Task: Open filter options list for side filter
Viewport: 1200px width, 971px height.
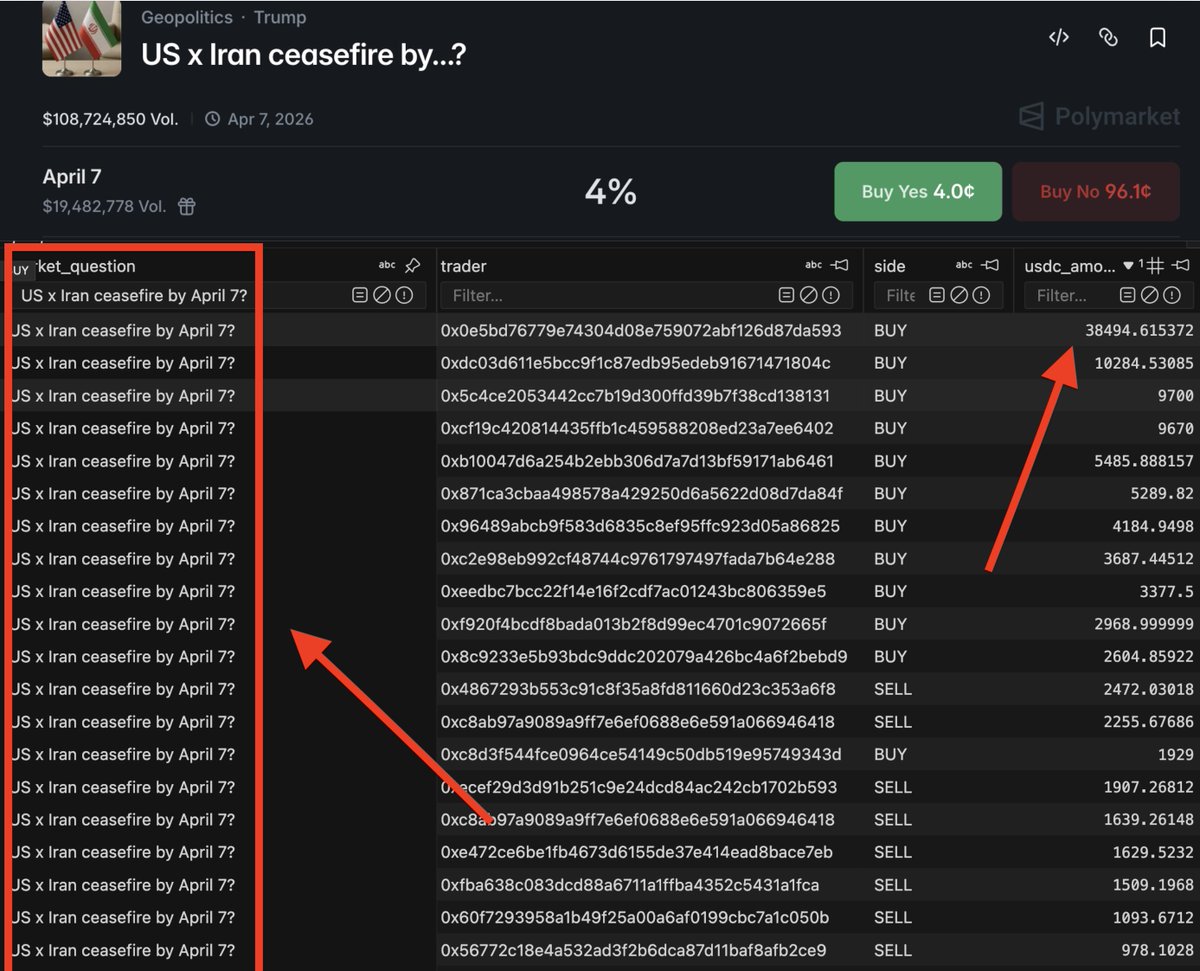Action: coord(937,295)
